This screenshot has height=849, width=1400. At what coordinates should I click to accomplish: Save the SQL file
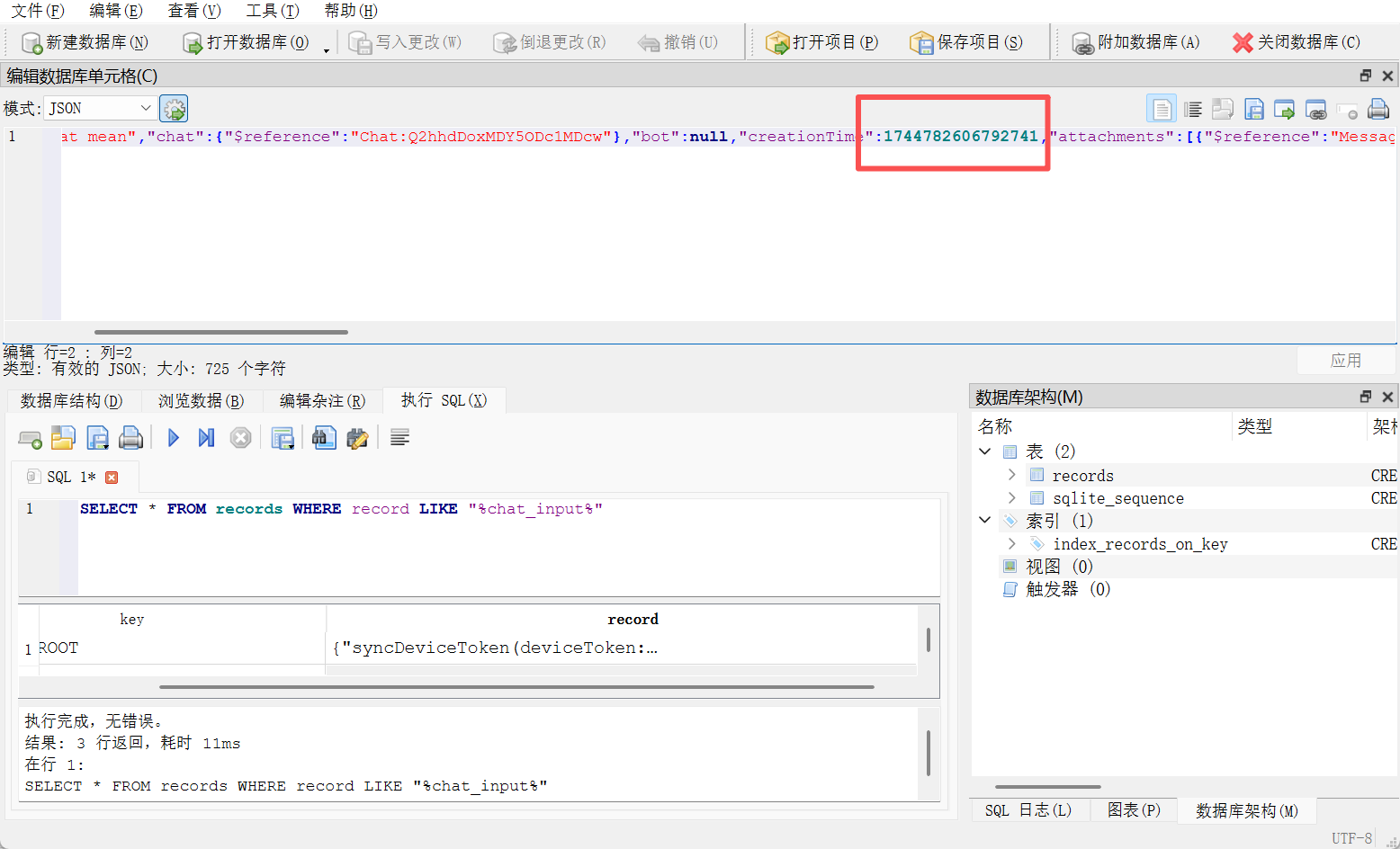(x=97, y=438)
